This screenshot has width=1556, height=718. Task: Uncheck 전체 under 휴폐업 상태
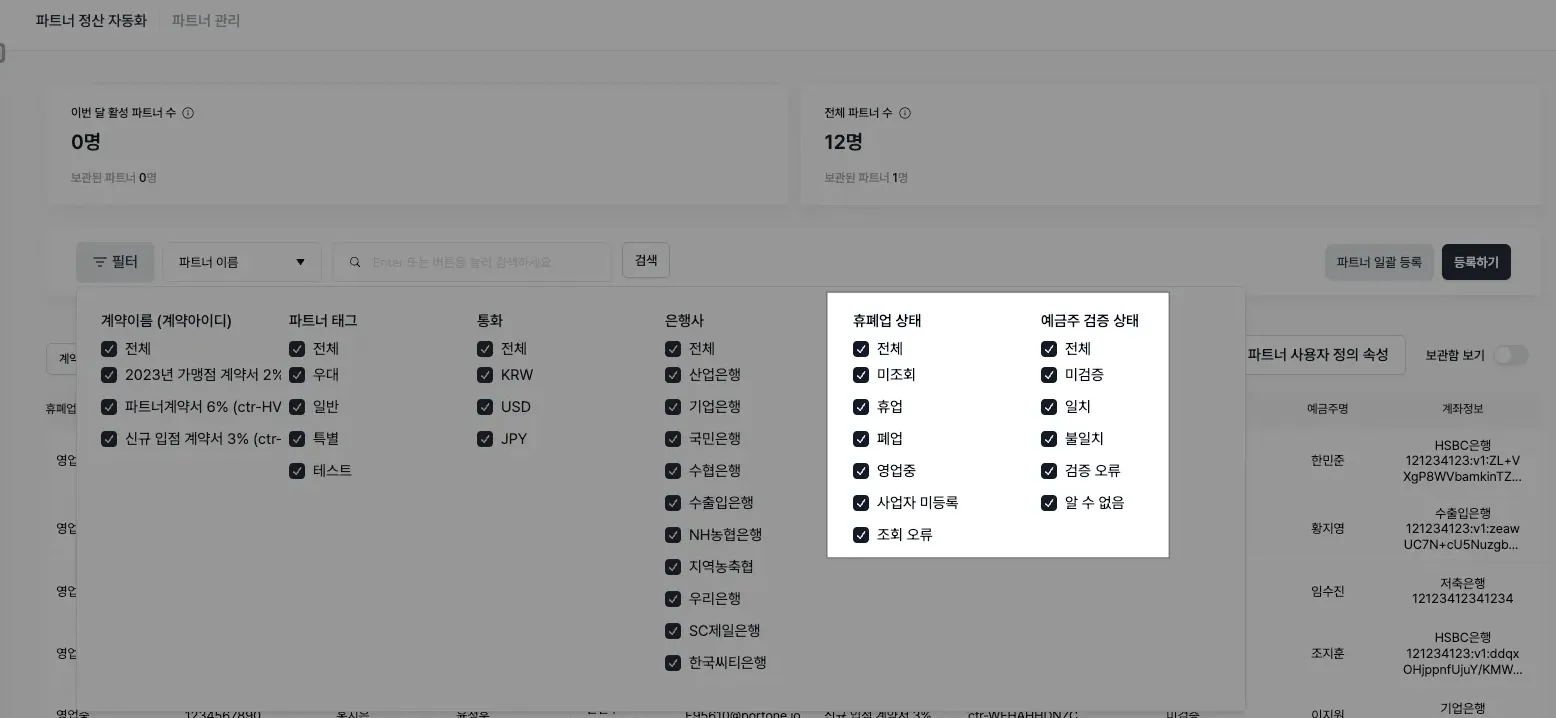tap(861, 348)
